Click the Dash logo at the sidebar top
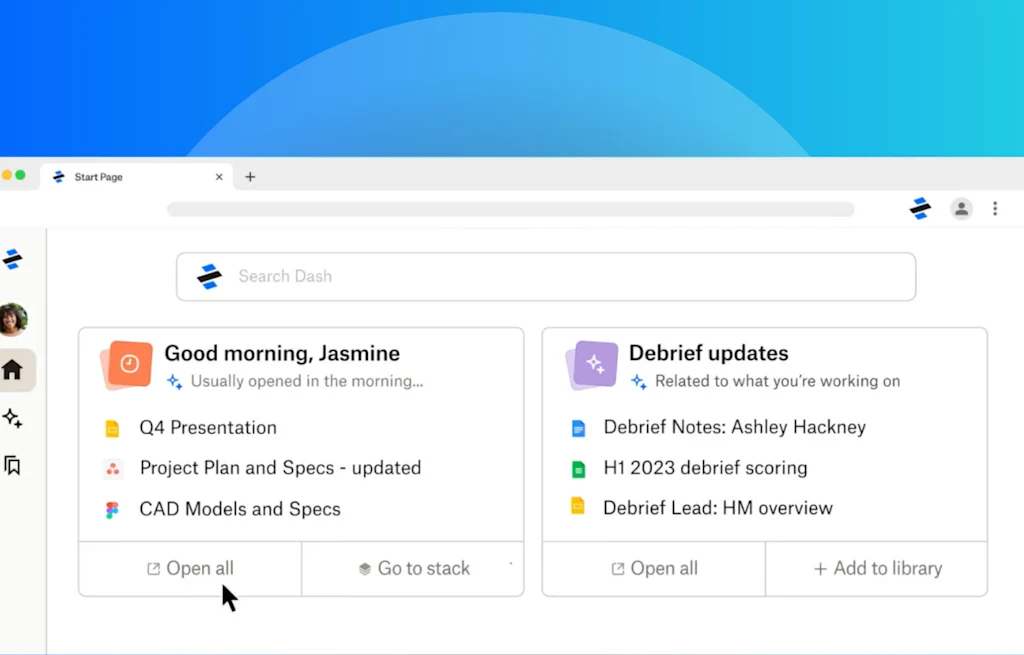1024x655 pixels. point(14,258)
